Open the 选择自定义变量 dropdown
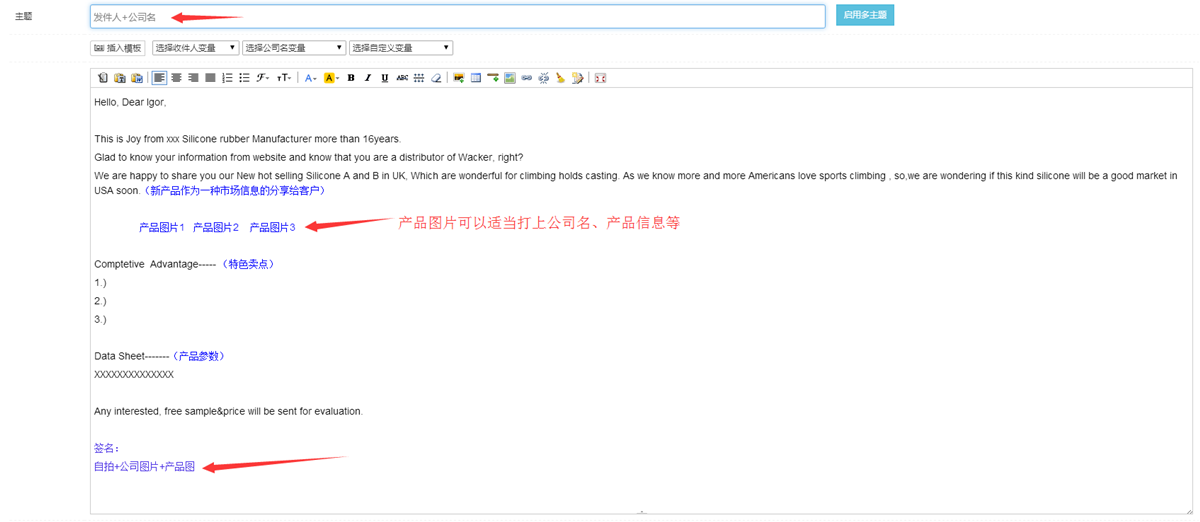The image size is (1200, 522). click(400, 48)
